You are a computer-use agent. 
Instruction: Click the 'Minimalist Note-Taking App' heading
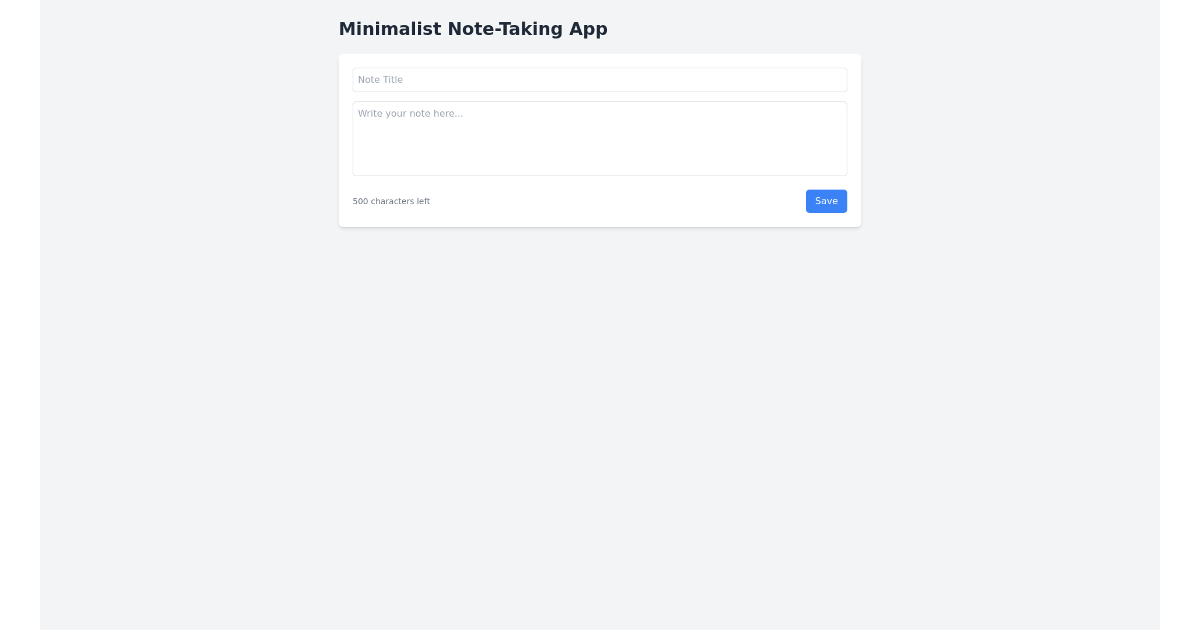(x=473, y=29)
